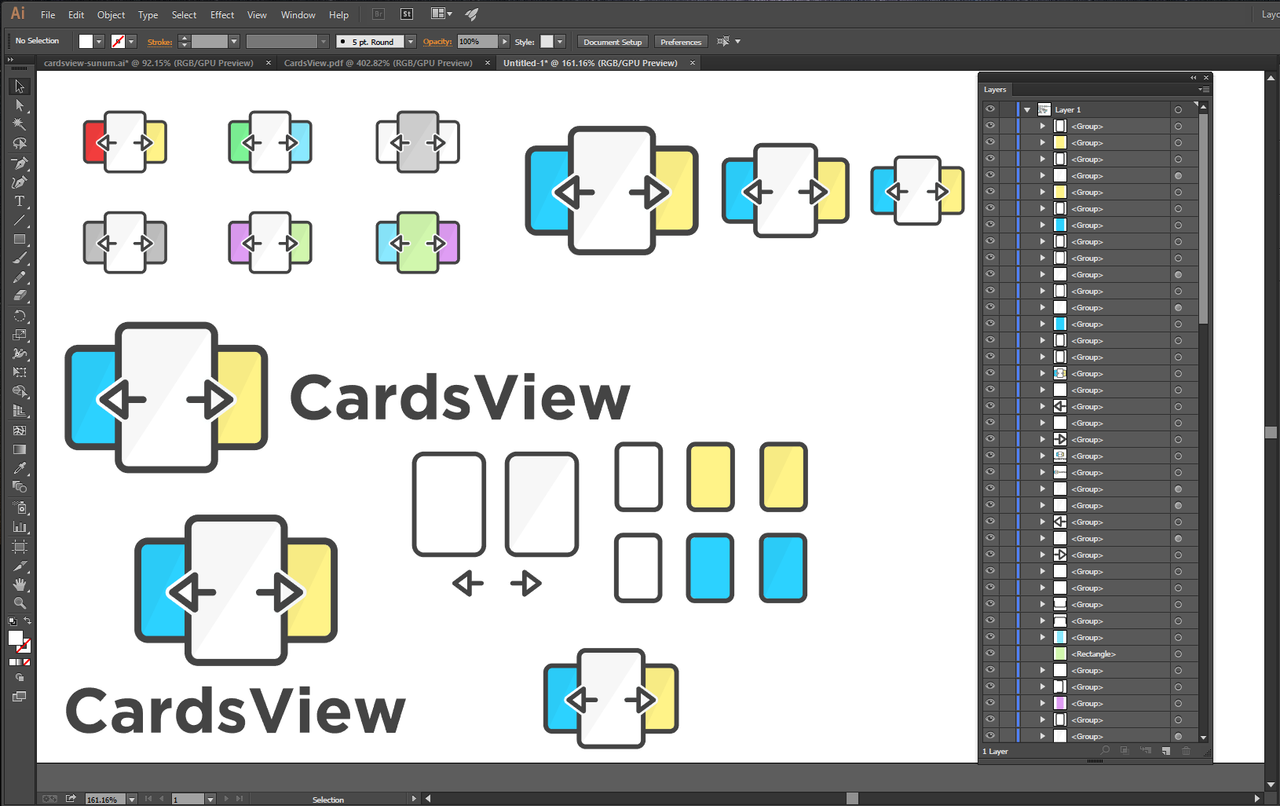
Task: Open the Effect menu
Action: point(222,15)
